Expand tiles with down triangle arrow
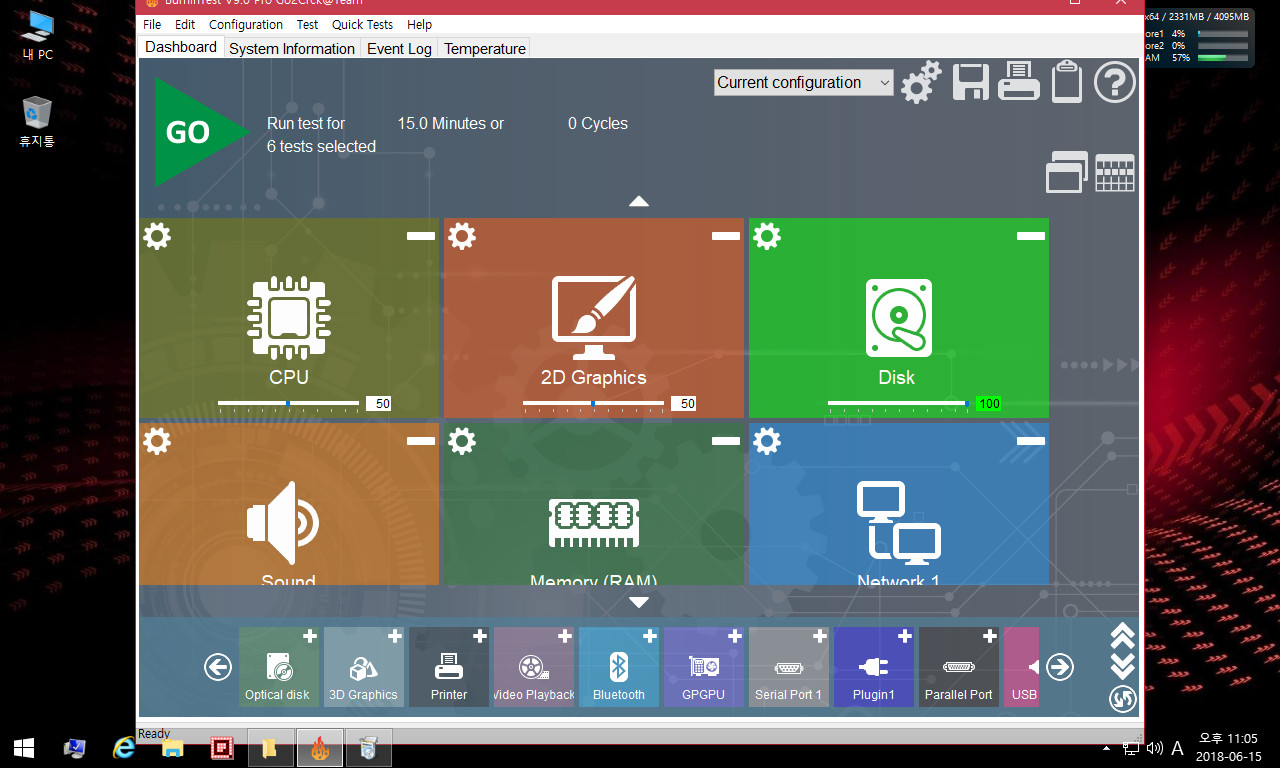Image resolution: width=1280 pixels, height=768 pixels. click(639, 602)
